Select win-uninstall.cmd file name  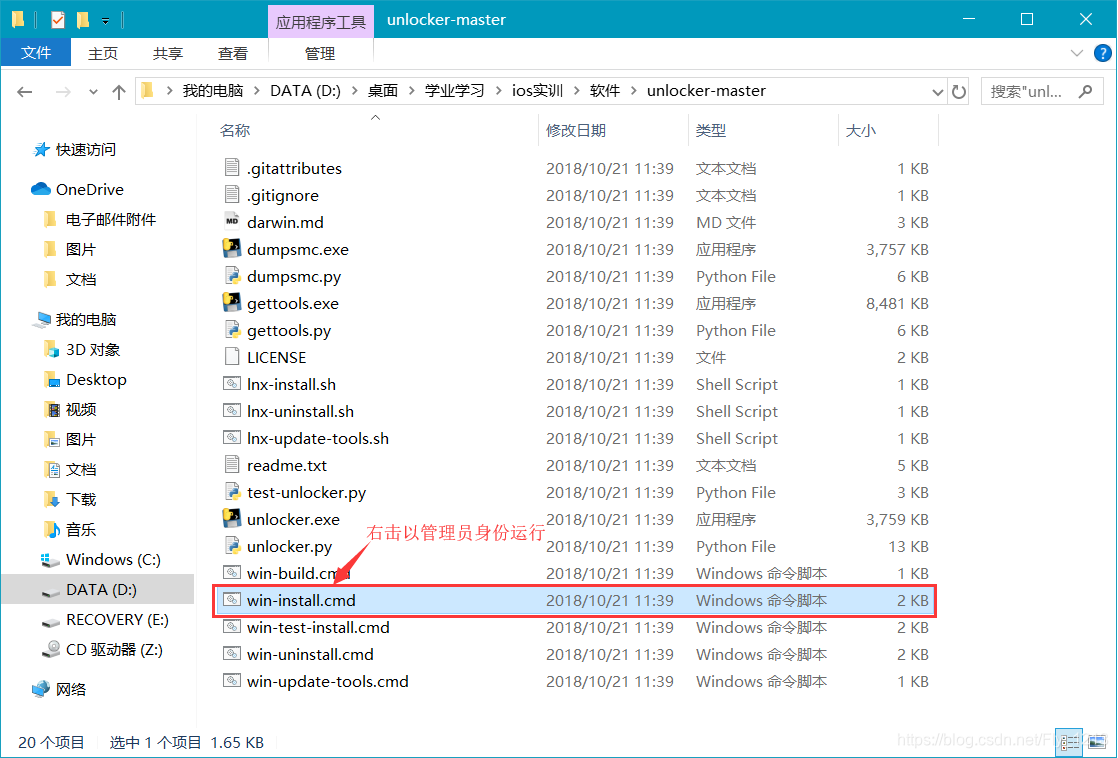(310, 655)
